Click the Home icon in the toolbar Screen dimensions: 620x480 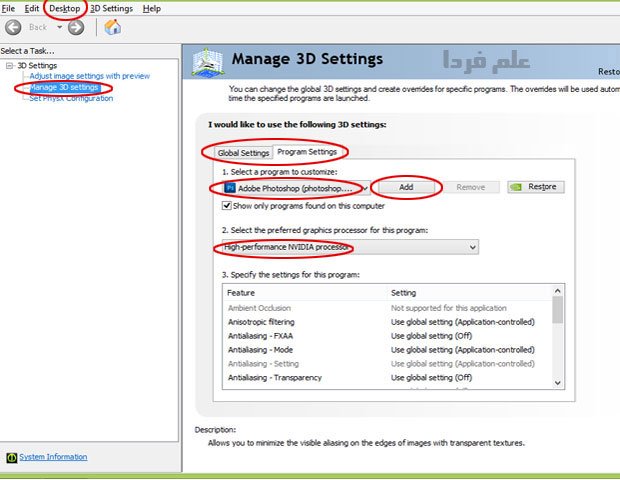(x=113, y=27)
